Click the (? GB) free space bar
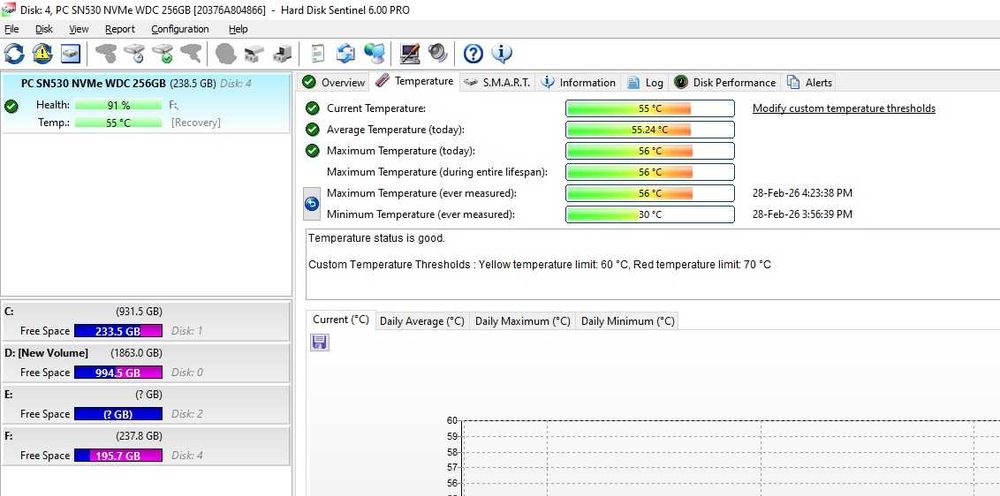 [118, 414]
